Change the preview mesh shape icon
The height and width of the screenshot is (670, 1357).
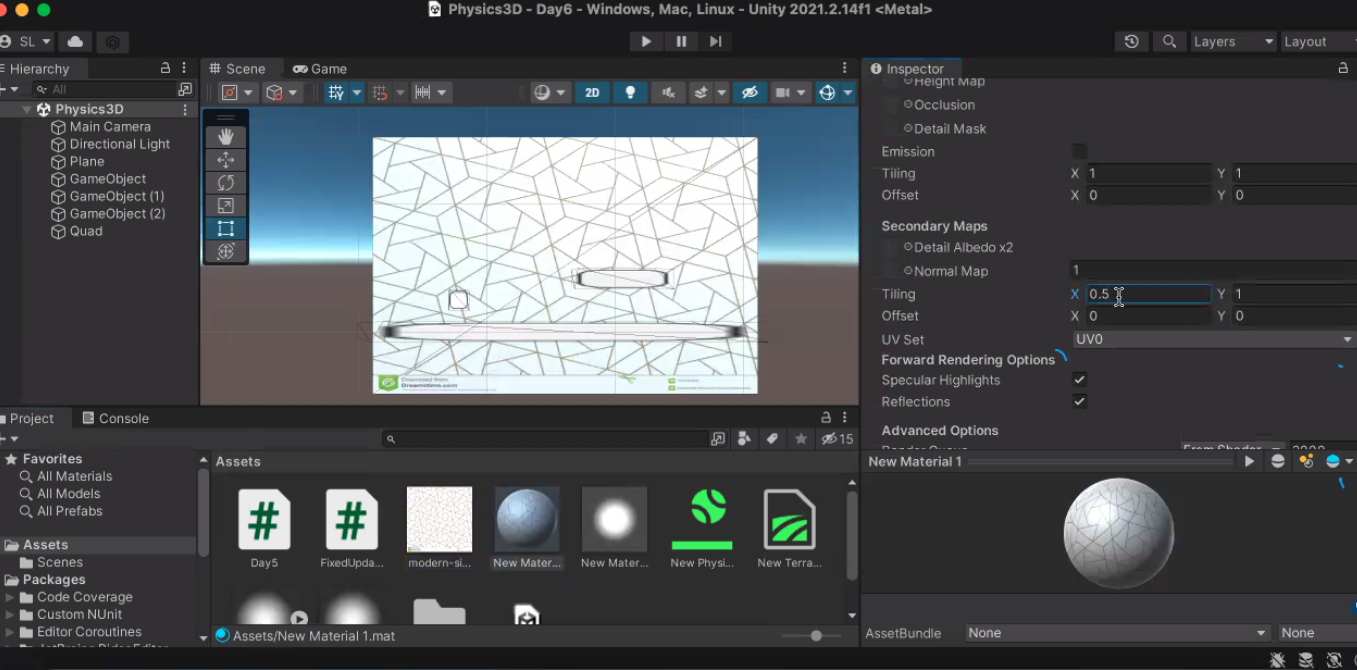(1277, 461)
